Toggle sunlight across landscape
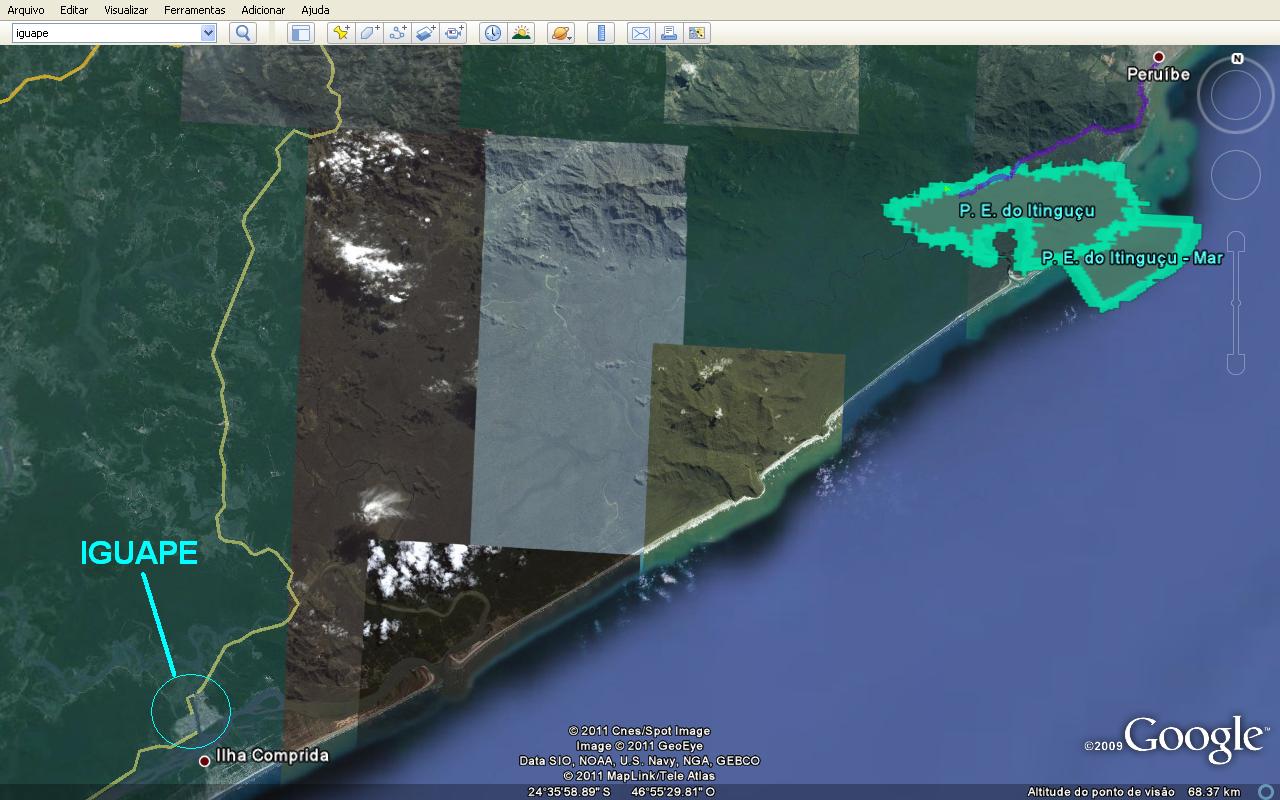Screen dimensions: 1280x800 point(521,33)
